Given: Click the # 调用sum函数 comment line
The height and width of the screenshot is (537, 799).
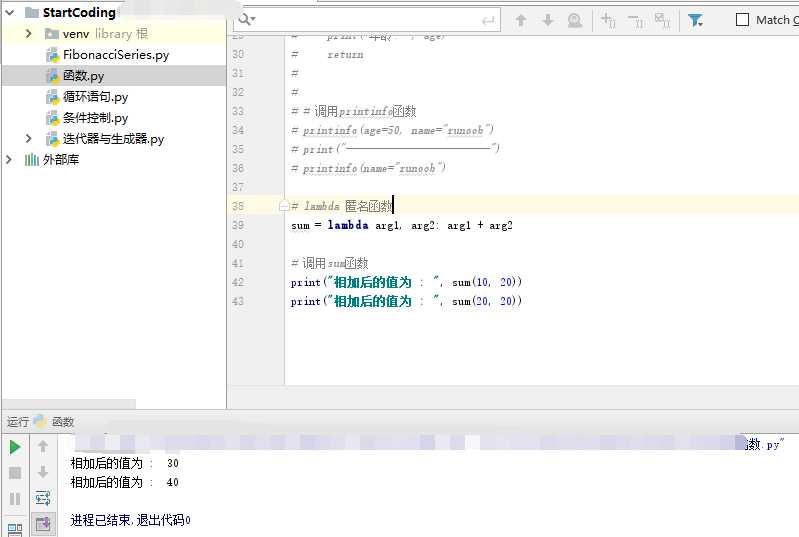Looking at the screenshot, I should point(329,263).
